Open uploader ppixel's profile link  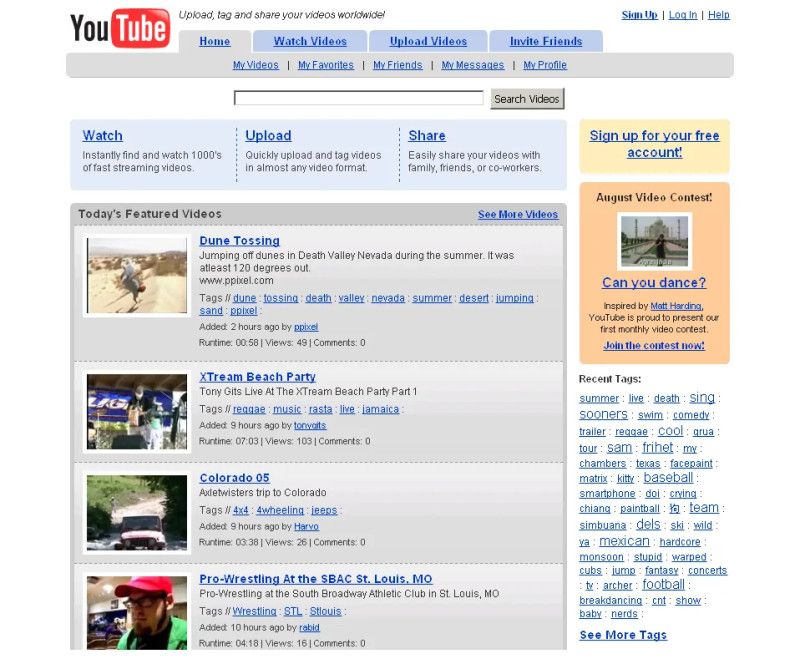pos(306,327)
